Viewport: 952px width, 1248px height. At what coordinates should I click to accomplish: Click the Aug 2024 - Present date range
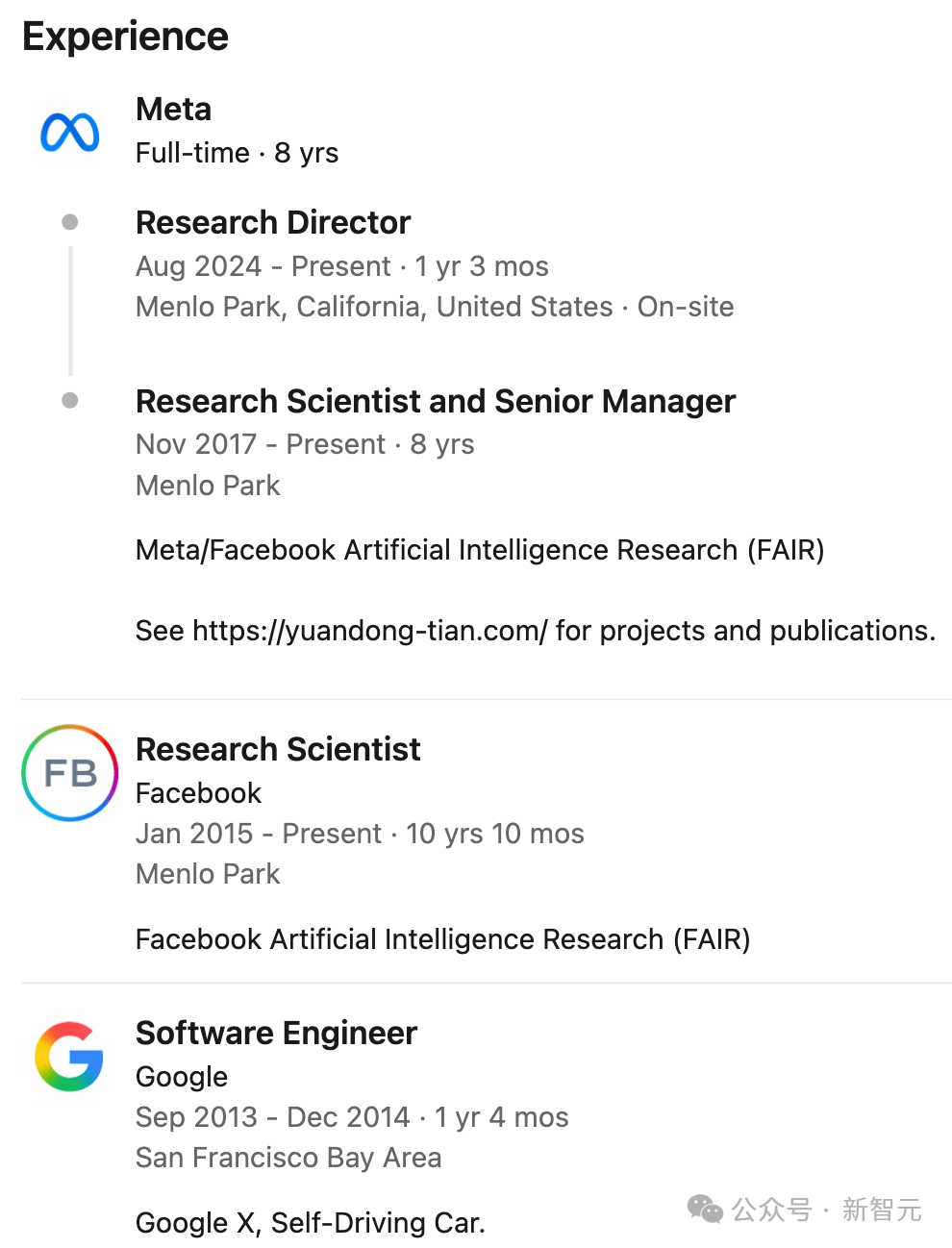coord(263,266)
